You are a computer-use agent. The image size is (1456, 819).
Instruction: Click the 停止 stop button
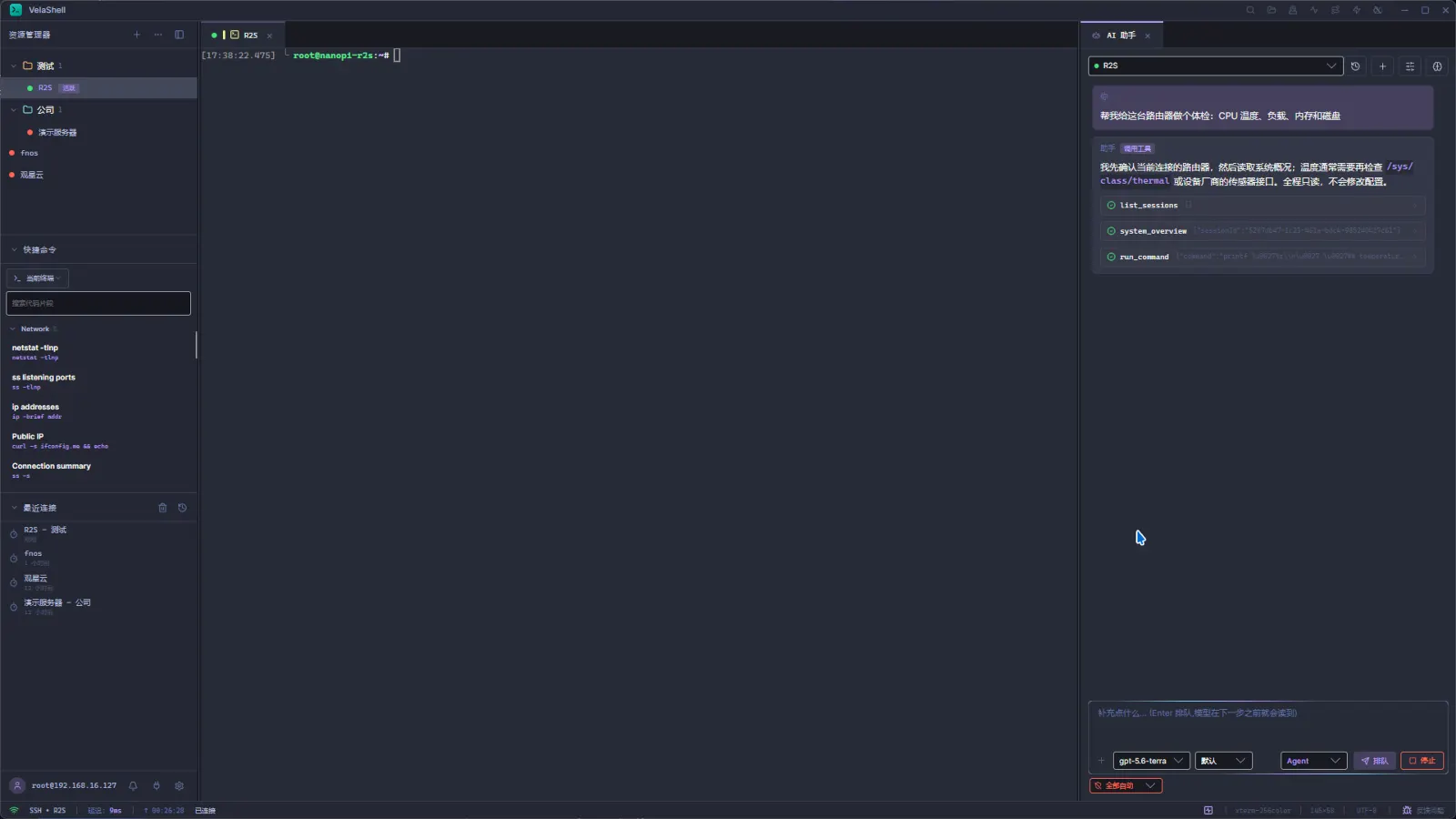[x=1422, y=761]
